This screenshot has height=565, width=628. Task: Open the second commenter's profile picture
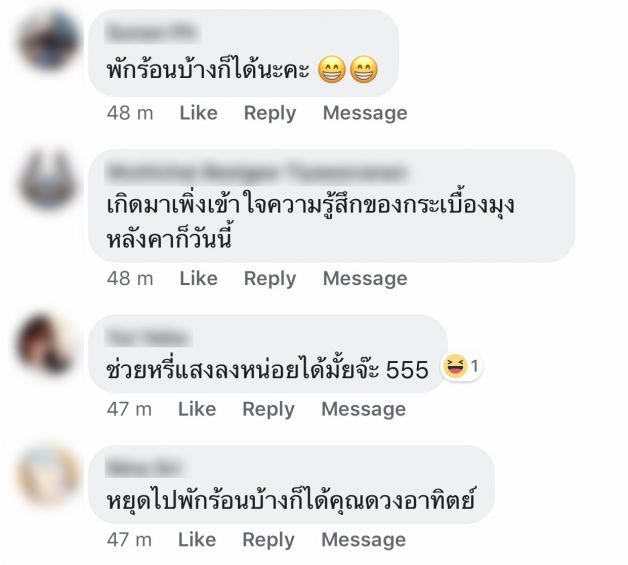pyautogui.click(x=48, y=179)
